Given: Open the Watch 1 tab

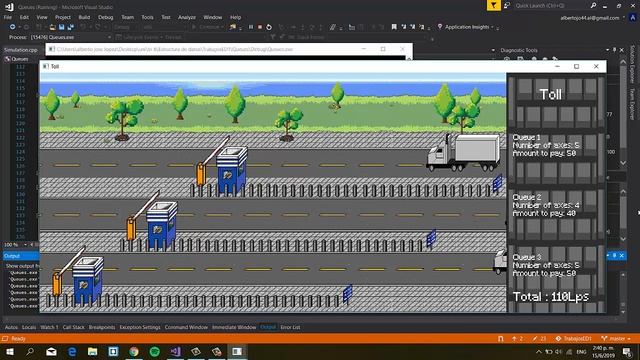Looking at the screenshot, I should [49, 327].
